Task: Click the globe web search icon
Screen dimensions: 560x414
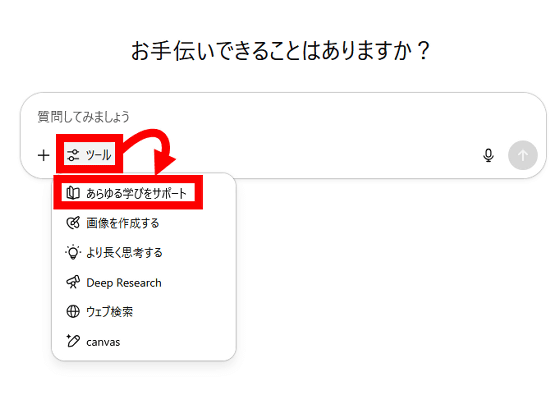Action: coord(73,311)
